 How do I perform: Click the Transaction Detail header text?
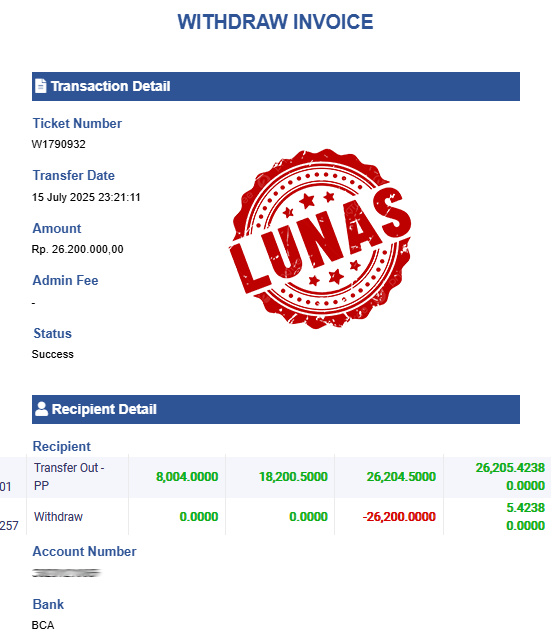click(x=110, y=86)
